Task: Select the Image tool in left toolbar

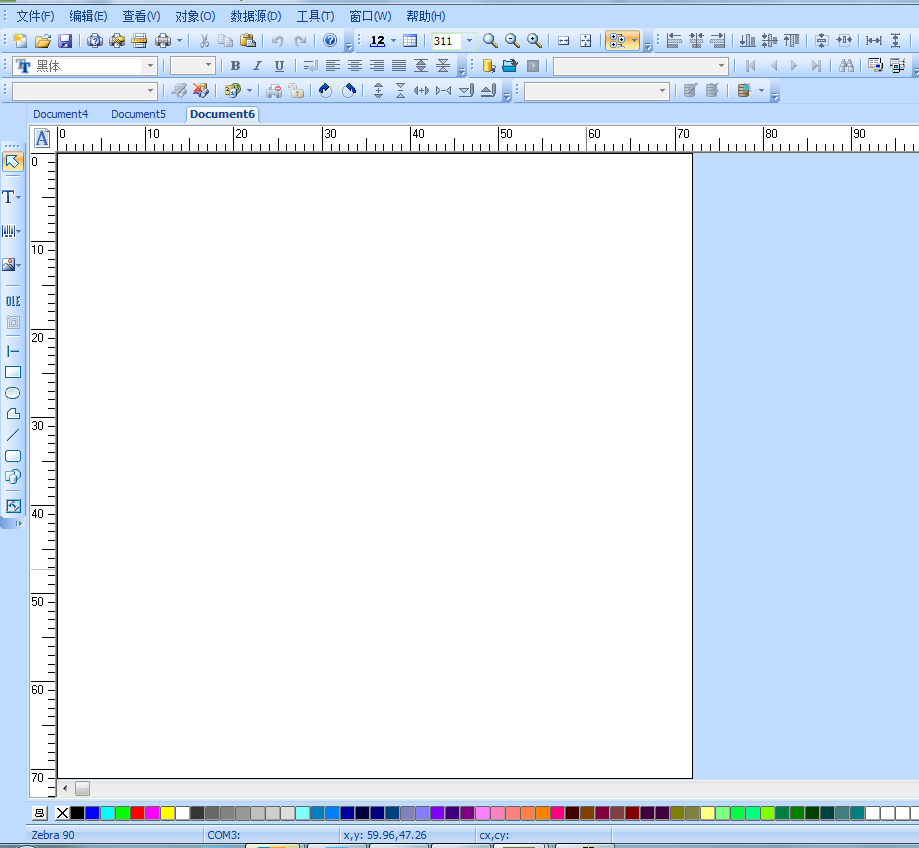Action: 8,265
